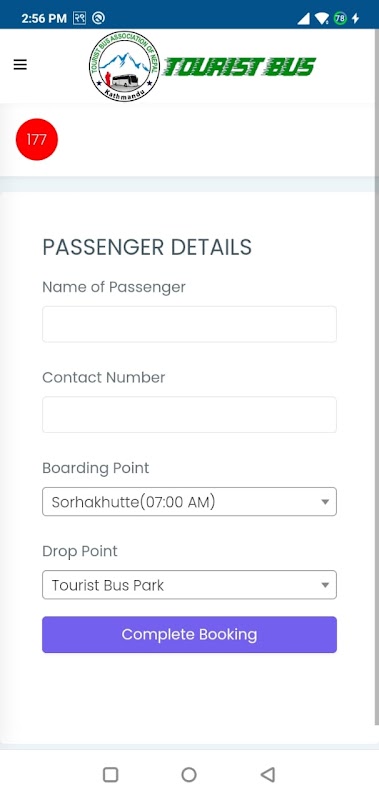The height and width of the screenshot is (800, 379).
Task: Tap the green TOURIST BUS wordmark
Action: [x=239, y=67]
